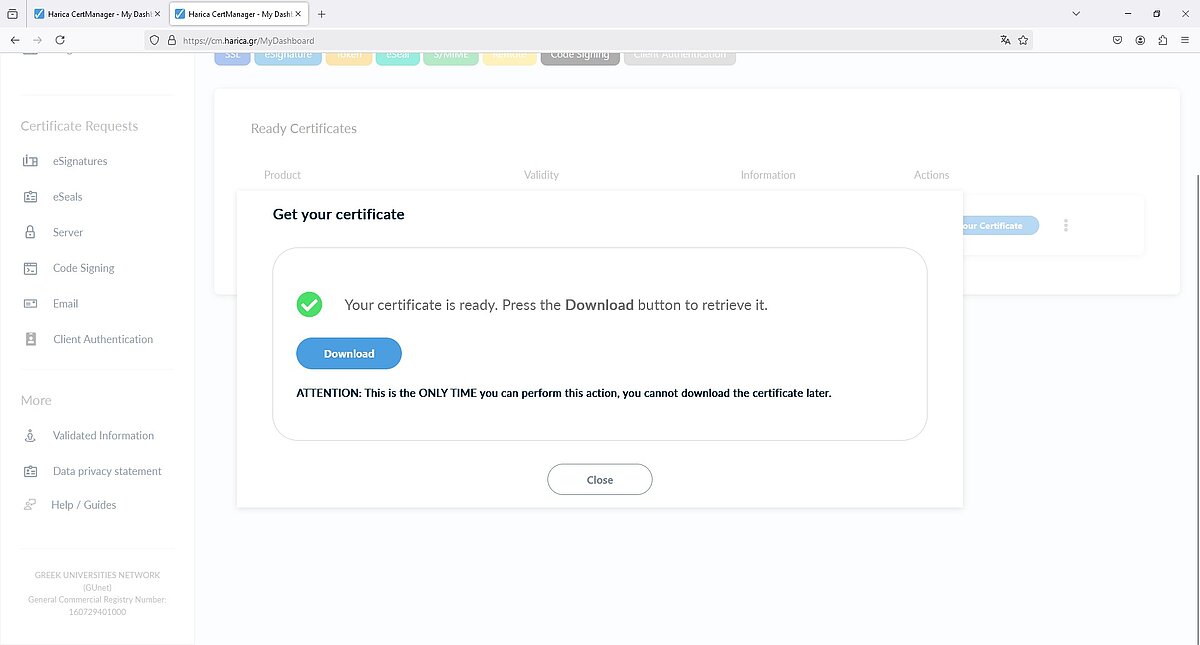The width and height of the screenshot is (1200, 645).
Task: Click the Client Authentication badge icon
Action: pos(30,339)
